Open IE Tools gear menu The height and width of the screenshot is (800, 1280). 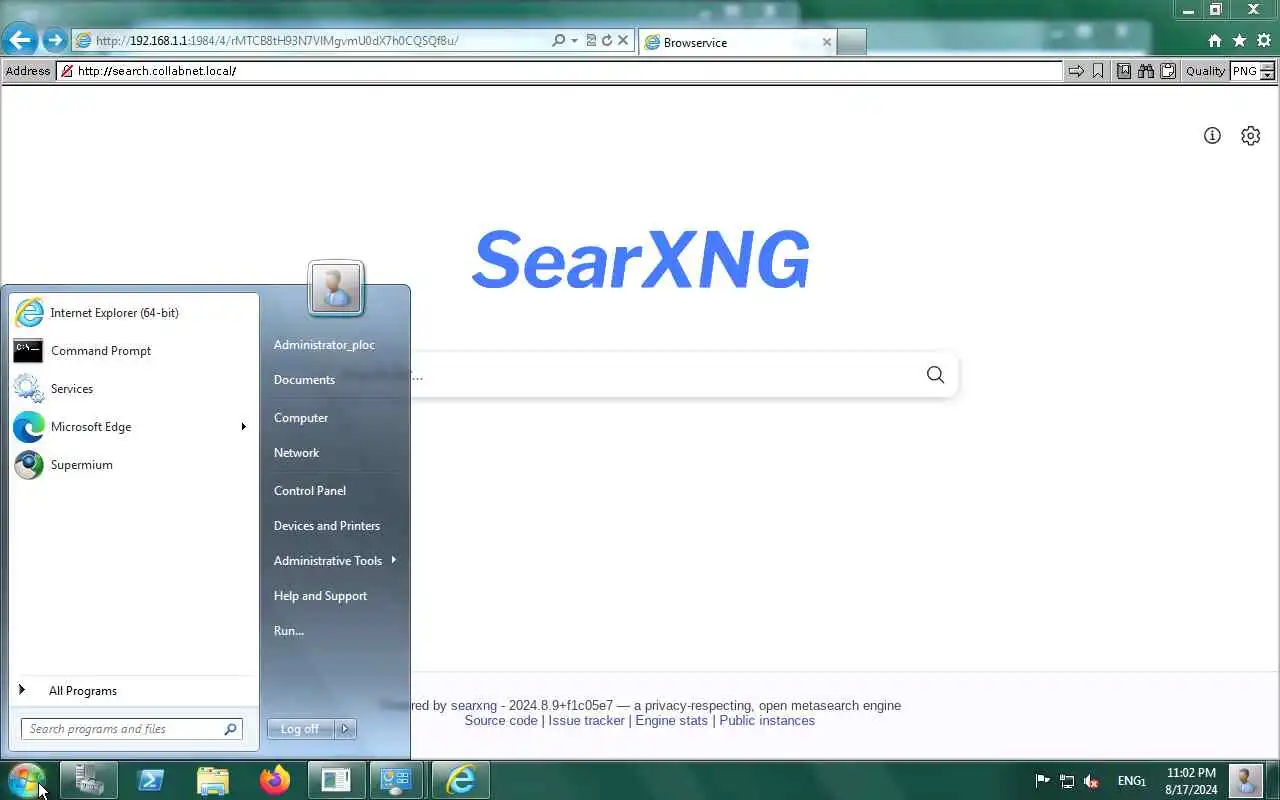coord(1264,41)
